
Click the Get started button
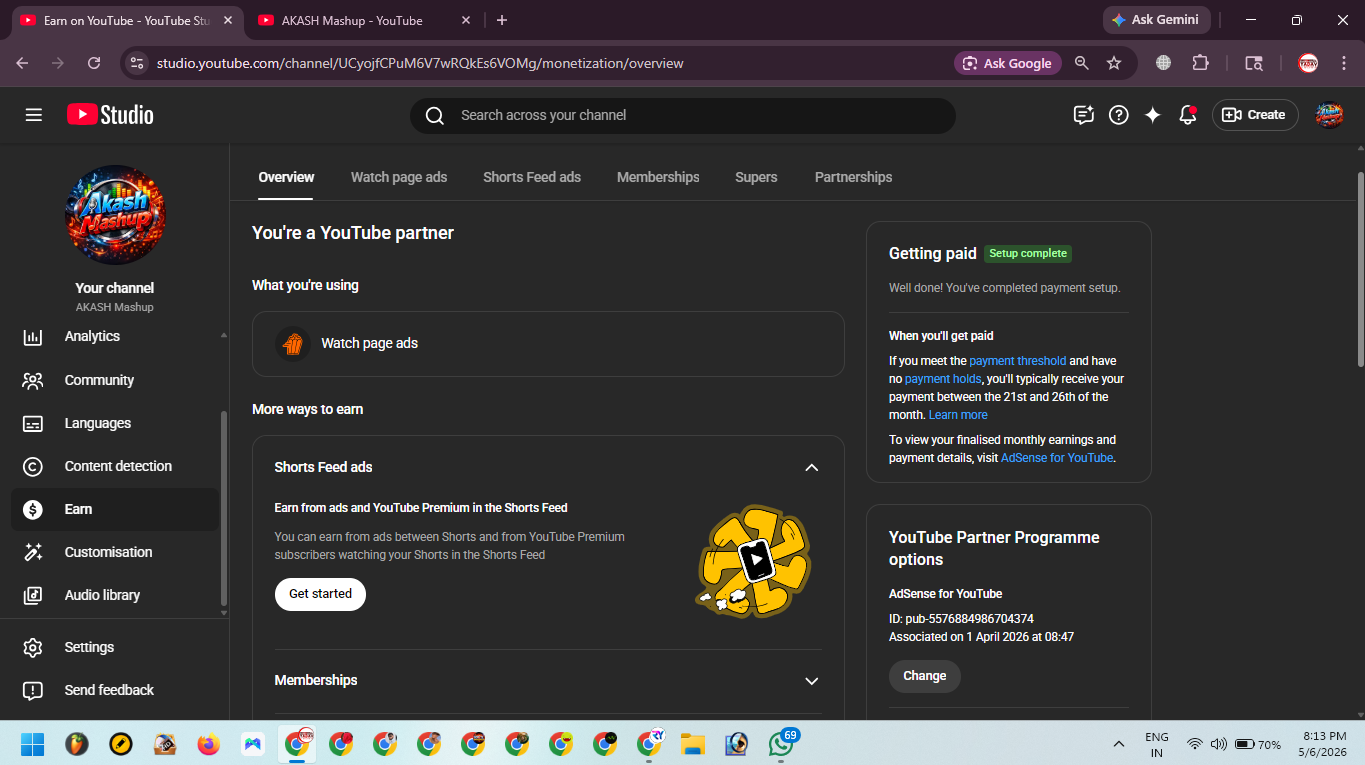(320, 594)
